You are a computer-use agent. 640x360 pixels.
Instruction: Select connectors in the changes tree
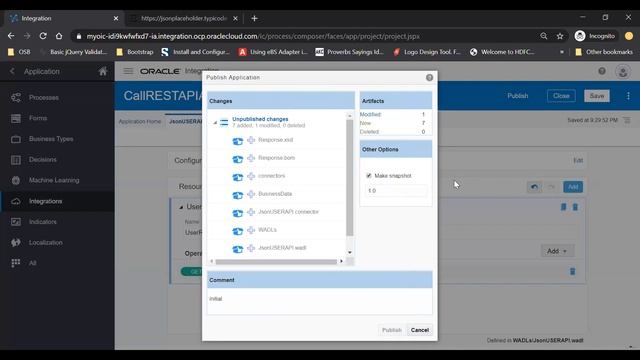[x=271, y=176]
